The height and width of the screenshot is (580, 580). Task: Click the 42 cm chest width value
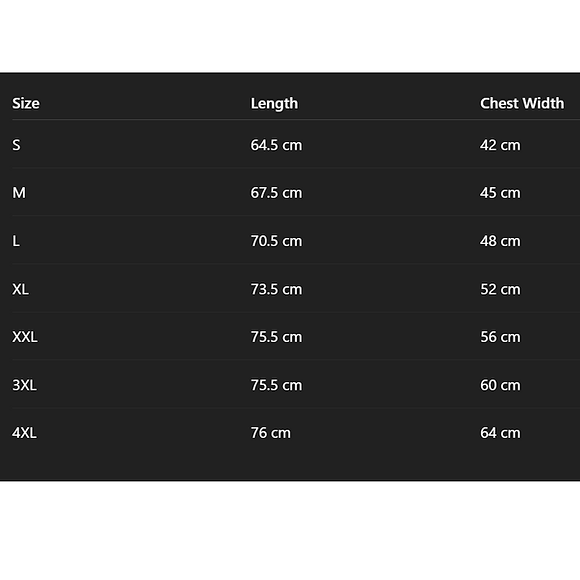pyautogui.click(x=500, y=145)
